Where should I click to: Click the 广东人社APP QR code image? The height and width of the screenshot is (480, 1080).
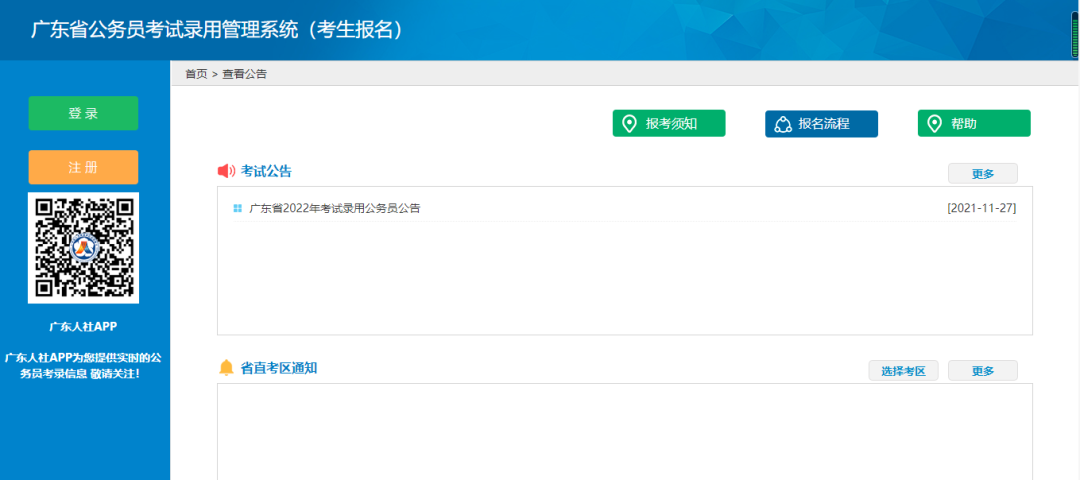[x=83, y=248]
